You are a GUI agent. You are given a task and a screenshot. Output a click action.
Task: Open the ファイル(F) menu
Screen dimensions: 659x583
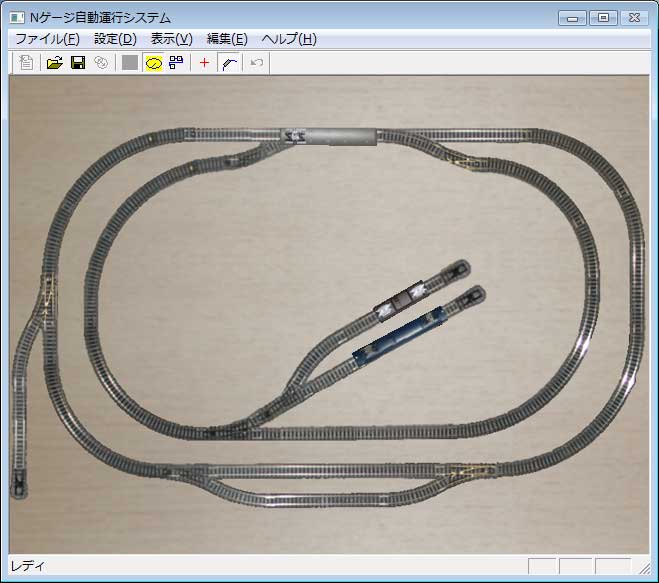47,39
